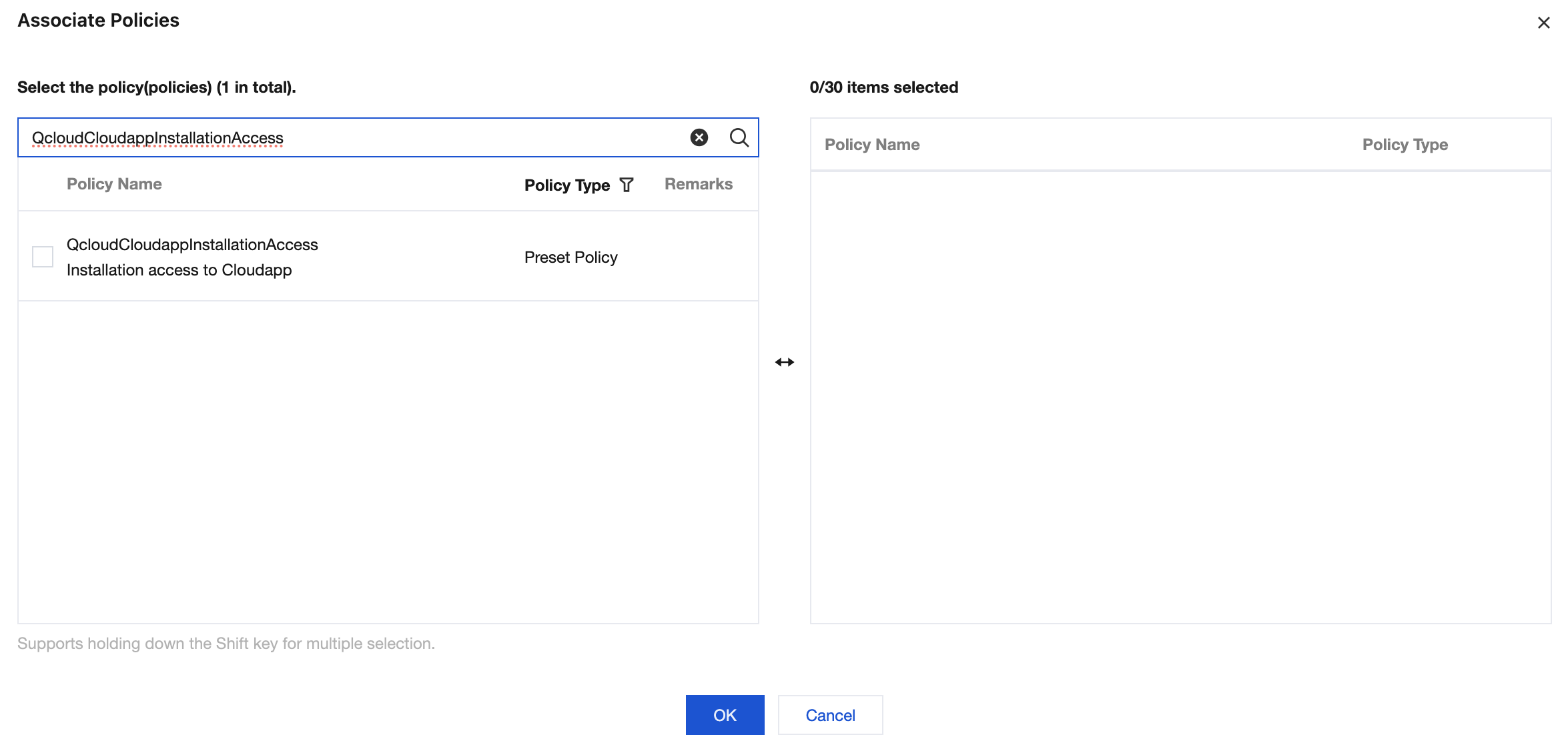Click inside the policy search field
Image resolution: width=1568 pixels, height=743 pixels.
(x=400, y=138)
